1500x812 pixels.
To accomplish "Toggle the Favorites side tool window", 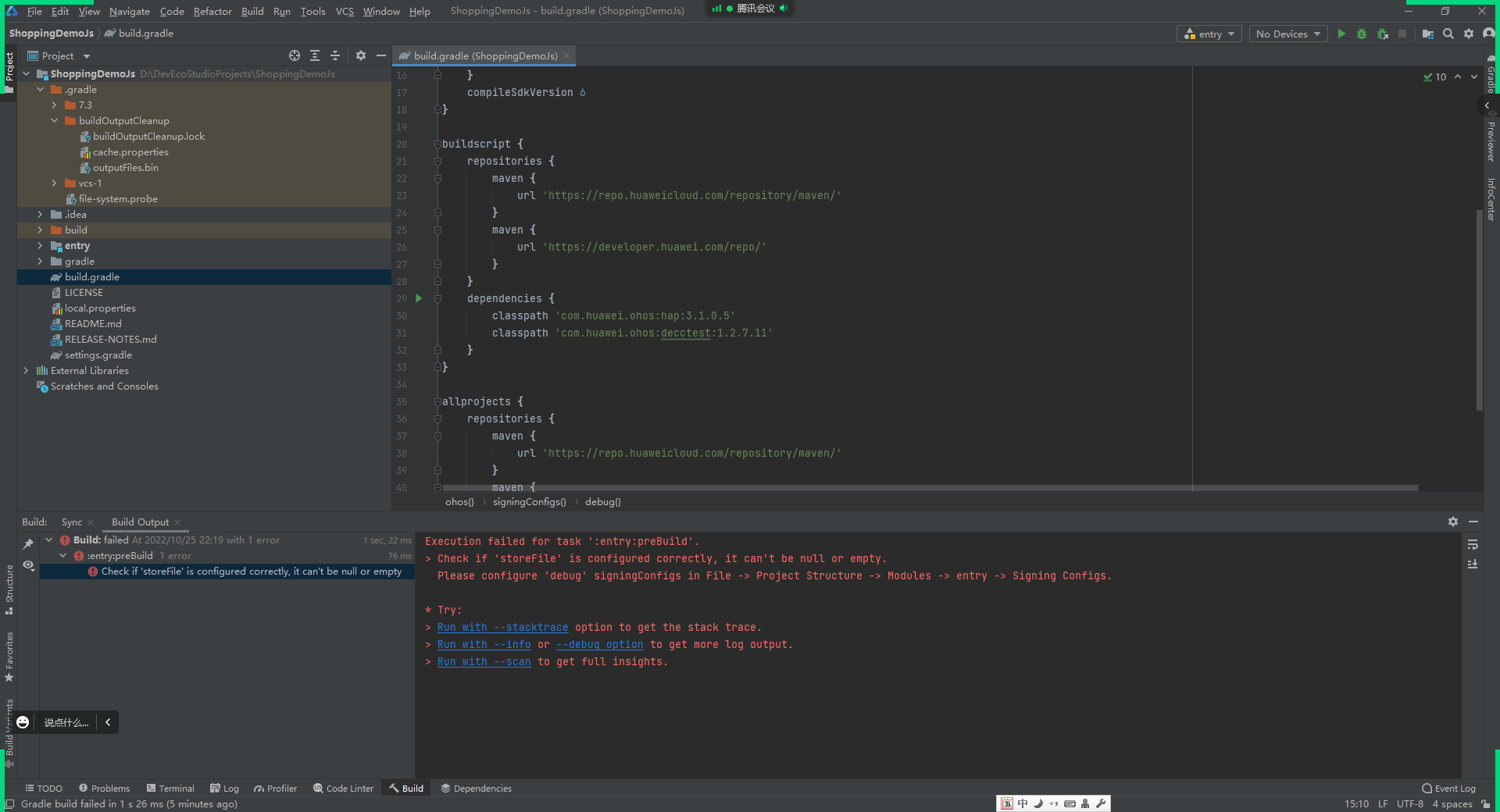I will point(9,656).
